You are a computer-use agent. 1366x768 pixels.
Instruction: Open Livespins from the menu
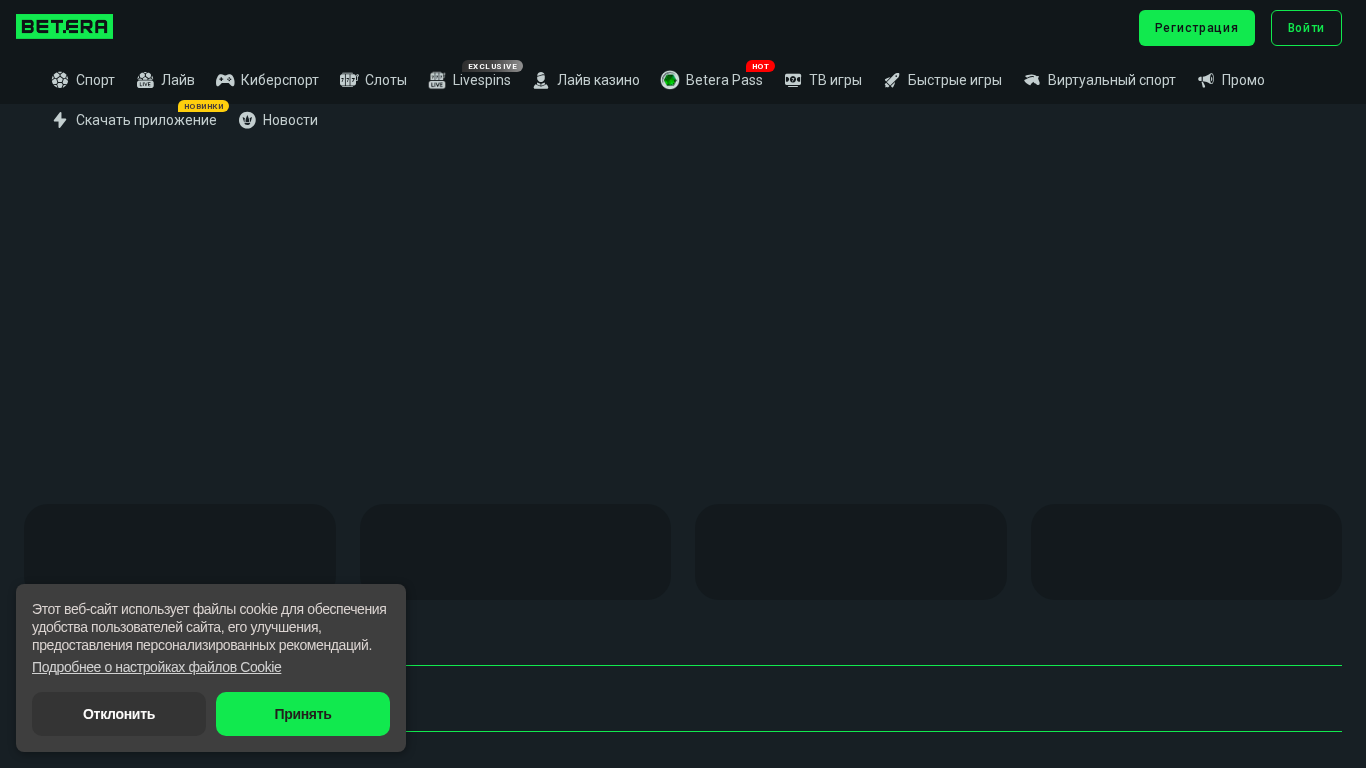482,80
